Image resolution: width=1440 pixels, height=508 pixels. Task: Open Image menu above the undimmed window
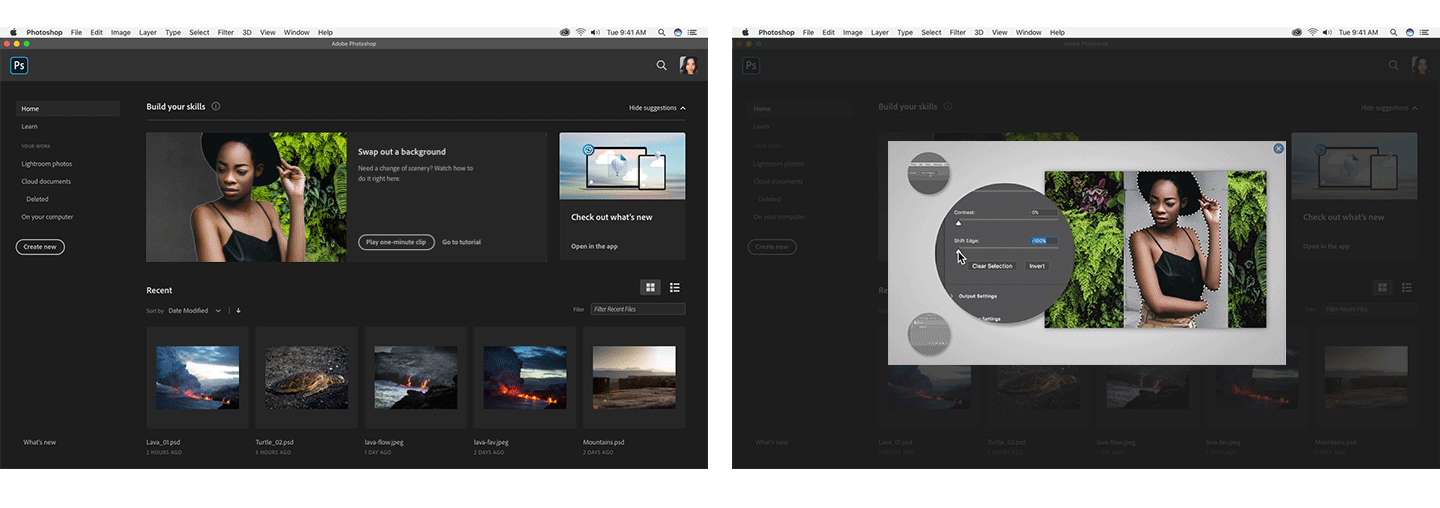click(x=121, y=32)
